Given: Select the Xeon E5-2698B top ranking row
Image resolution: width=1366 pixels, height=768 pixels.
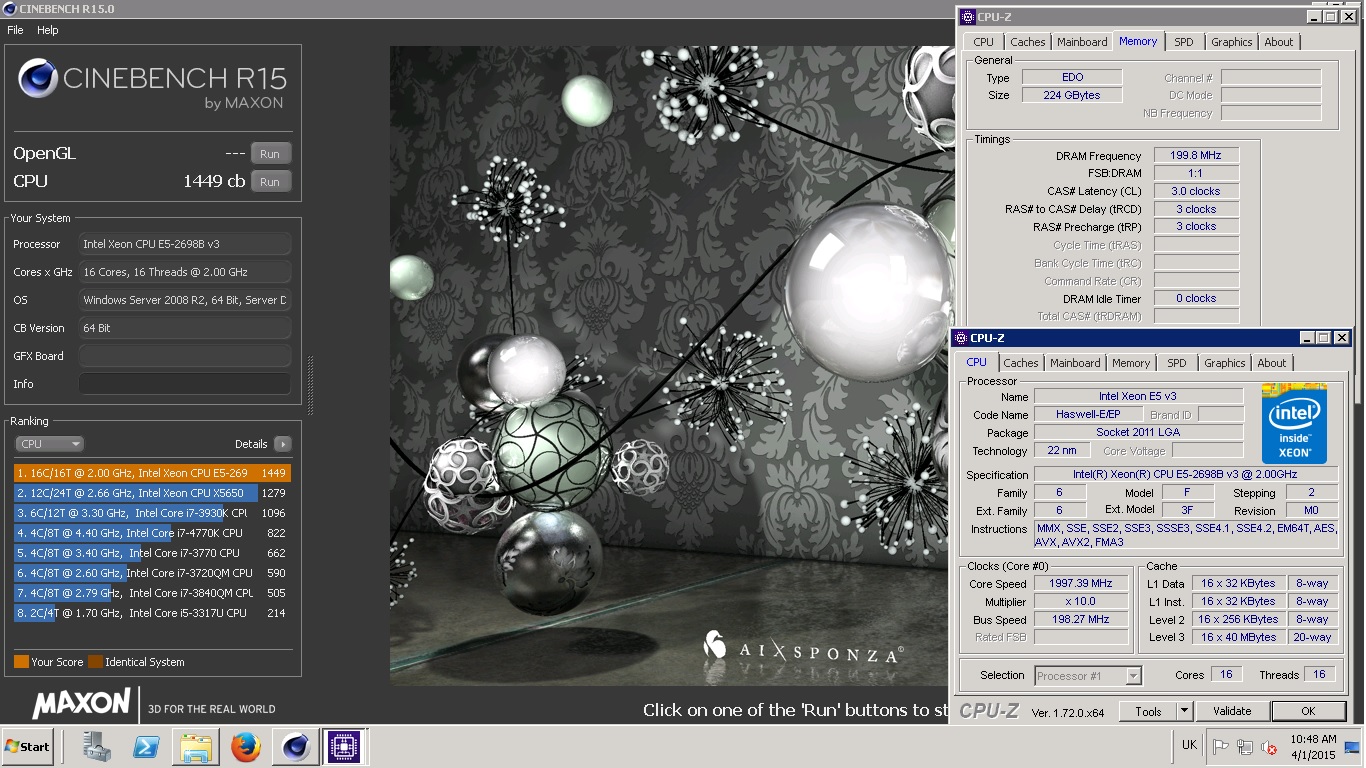Looking at the screenshot, I should tap(152, 473).
